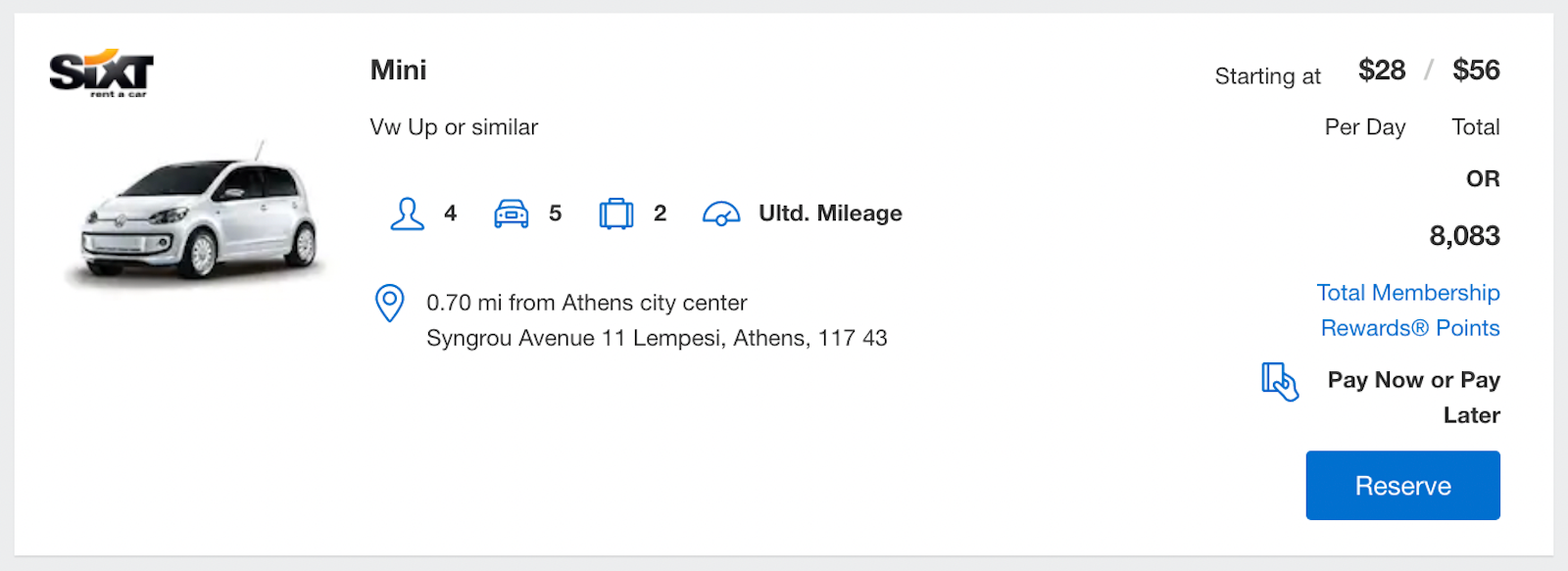Click the Sixt rent a car logo

coord(101,73)
